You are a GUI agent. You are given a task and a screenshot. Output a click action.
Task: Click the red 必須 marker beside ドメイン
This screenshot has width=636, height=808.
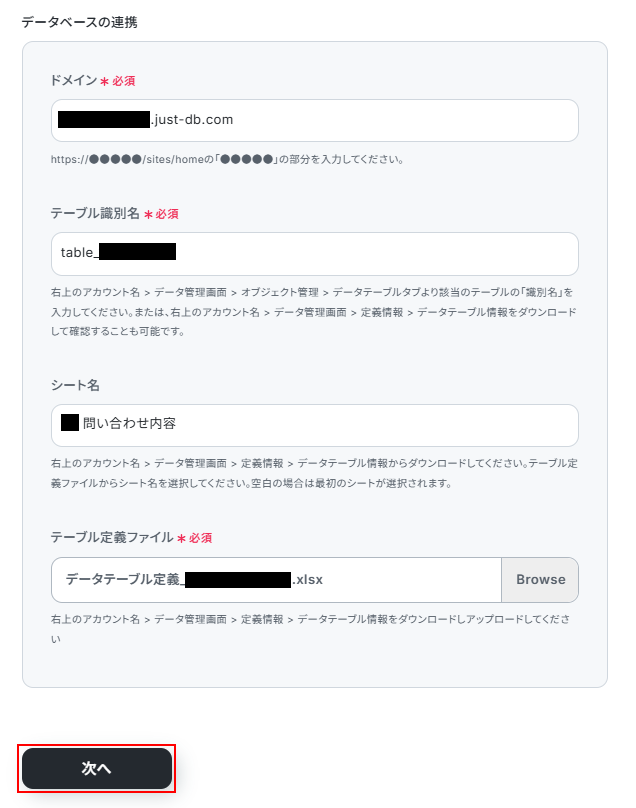tap(123, 81)
